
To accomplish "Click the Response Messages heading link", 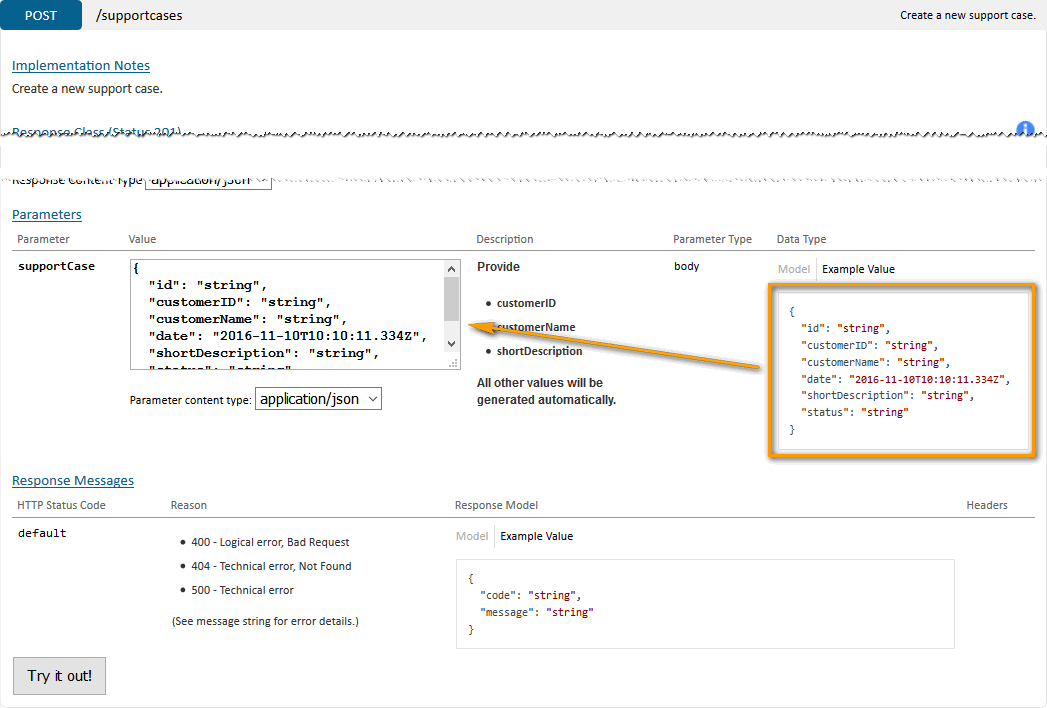I will [x=73, y=481].
